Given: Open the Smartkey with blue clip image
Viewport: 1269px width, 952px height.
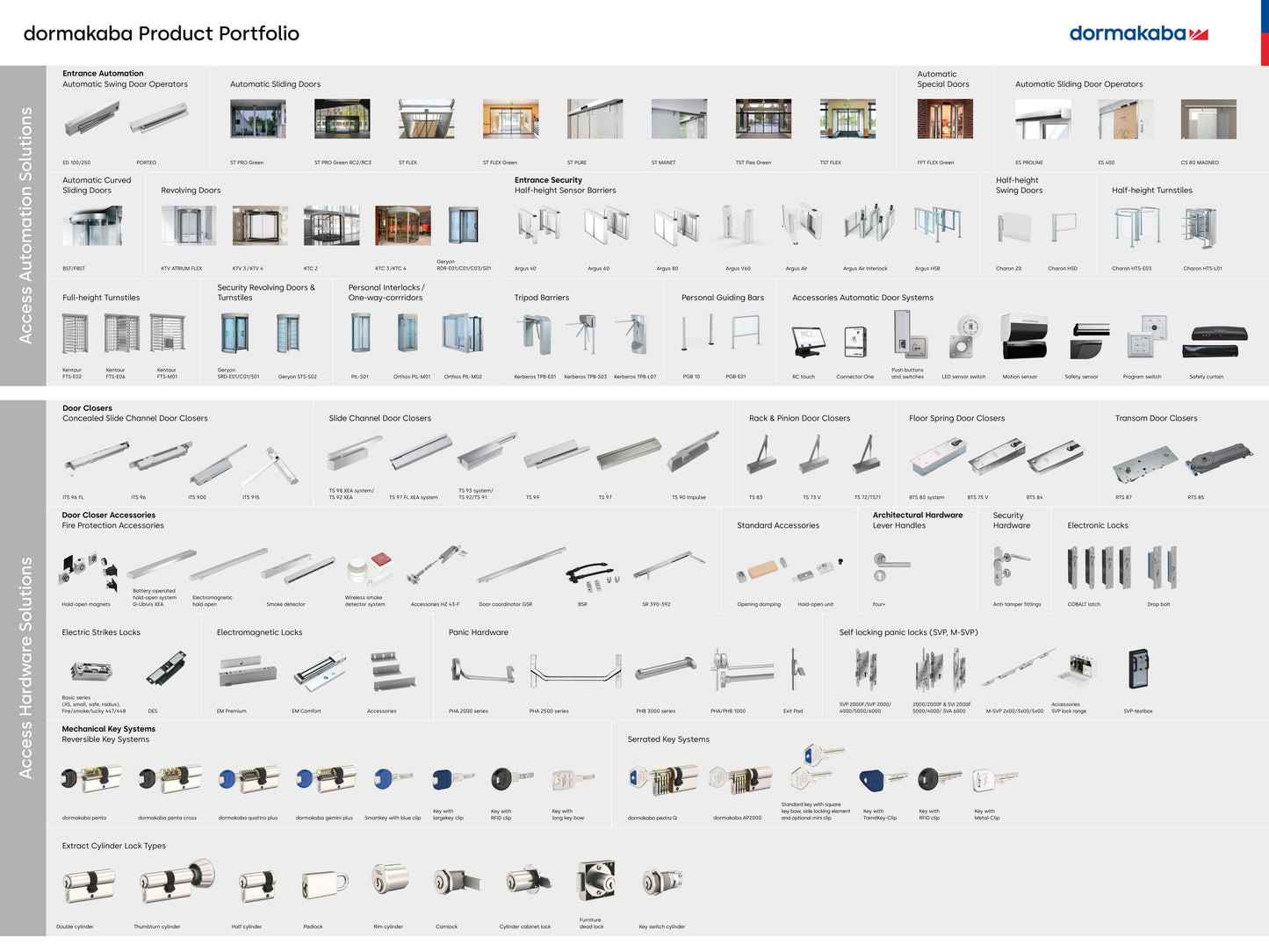Looking at the screenshot, I should [x=393, y=779].
